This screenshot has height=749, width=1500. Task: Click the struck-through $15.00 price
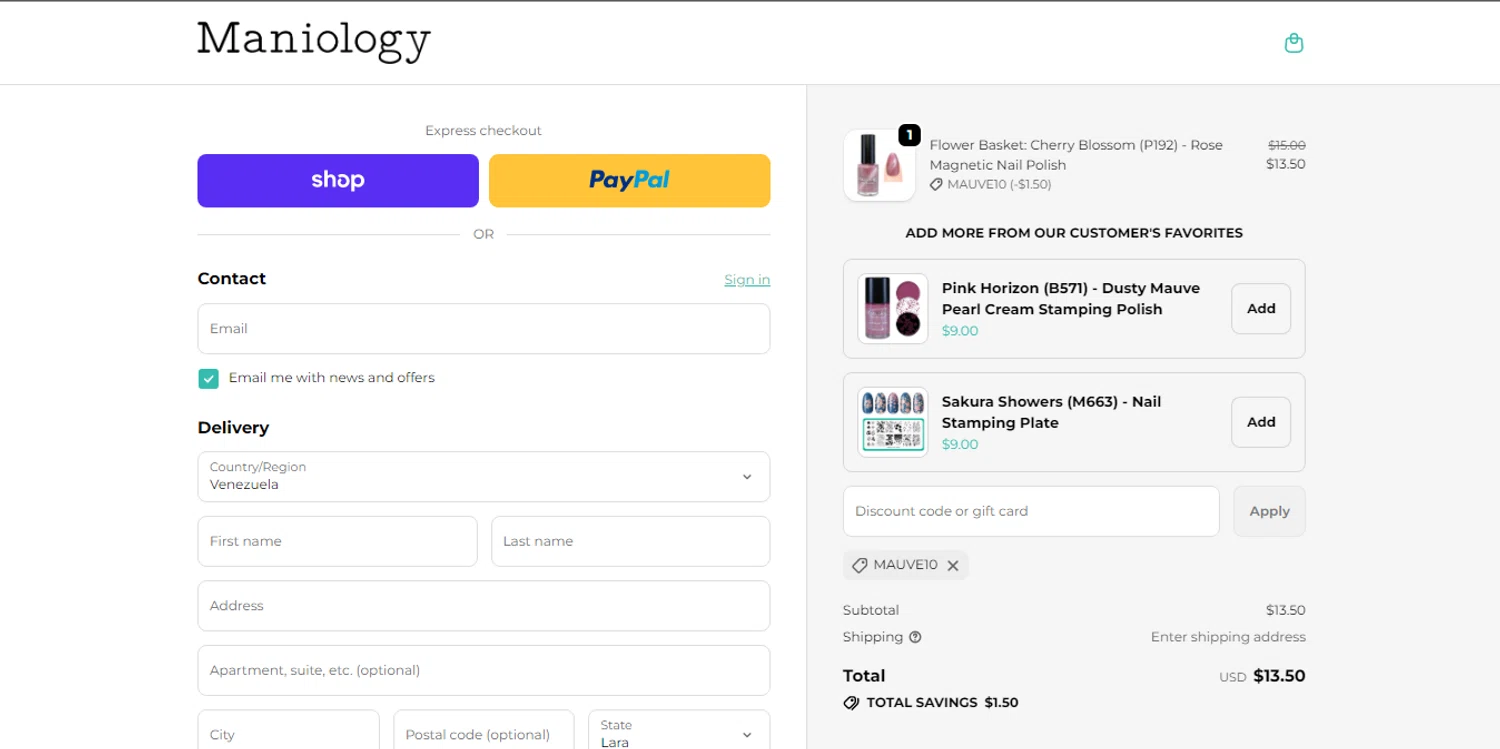[x=1287, y=145]
